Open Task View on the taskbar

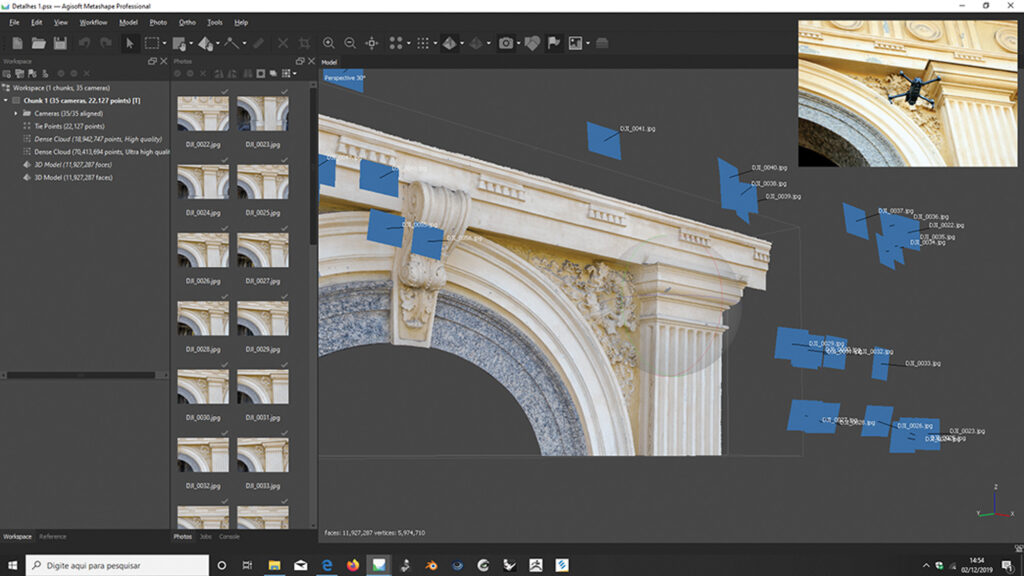pyautogui.click(x=247, y=565)
